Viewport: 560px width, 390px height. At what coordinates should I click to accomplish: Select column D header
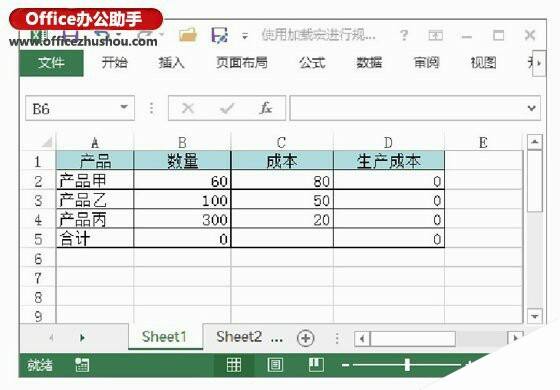pyautogui.click(x=389, y=143)
